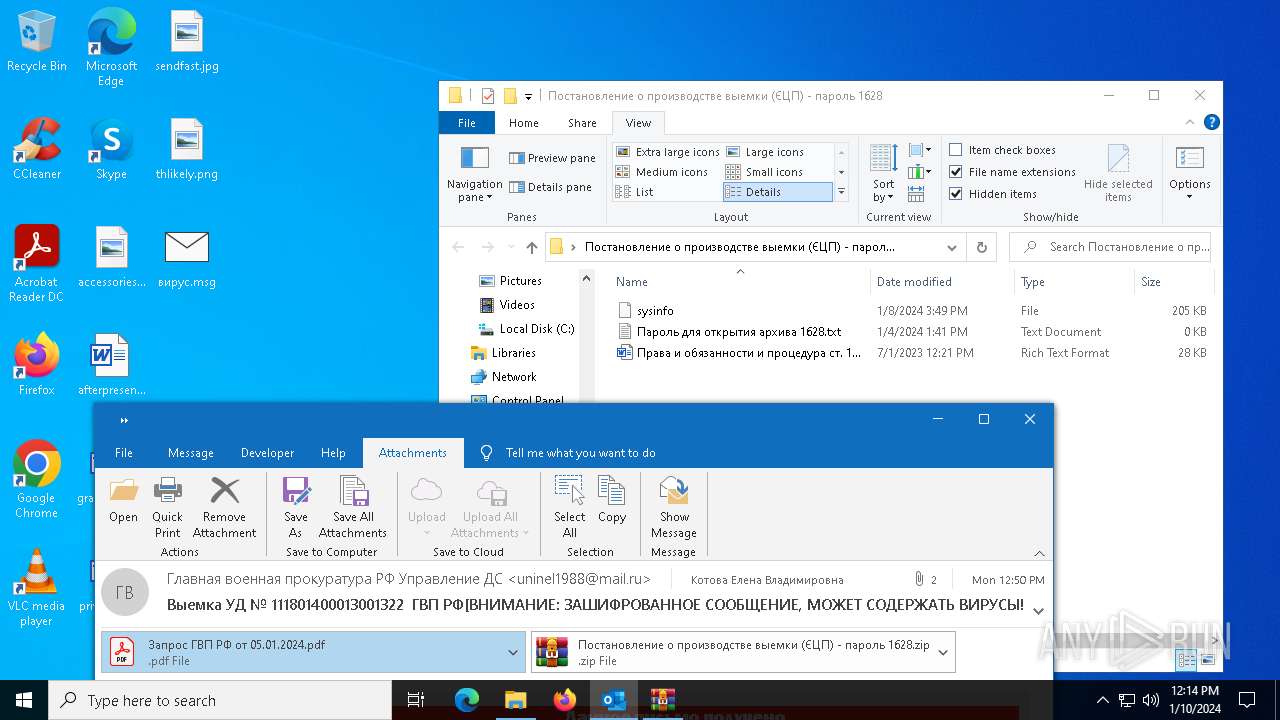
Task: Enable Preview pane in Explorer
Action: tap(552, 158)
